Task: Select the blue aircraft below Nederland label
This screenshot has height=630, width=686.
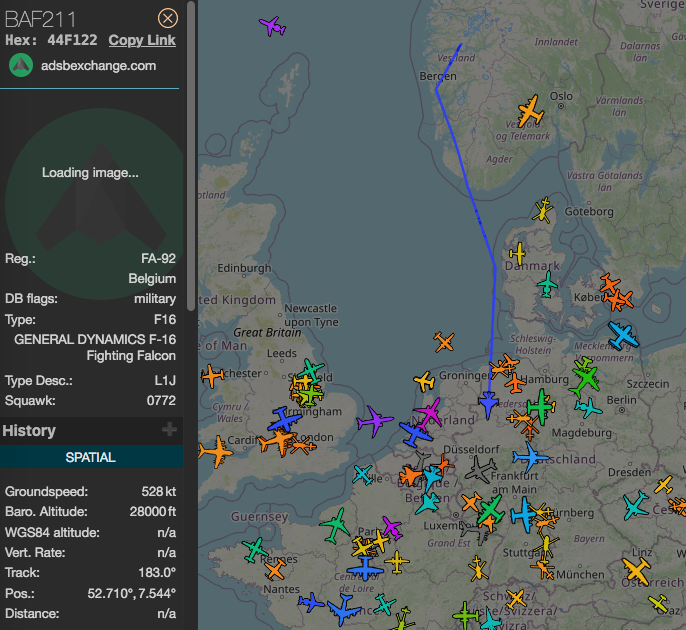Action: point(415,434)
